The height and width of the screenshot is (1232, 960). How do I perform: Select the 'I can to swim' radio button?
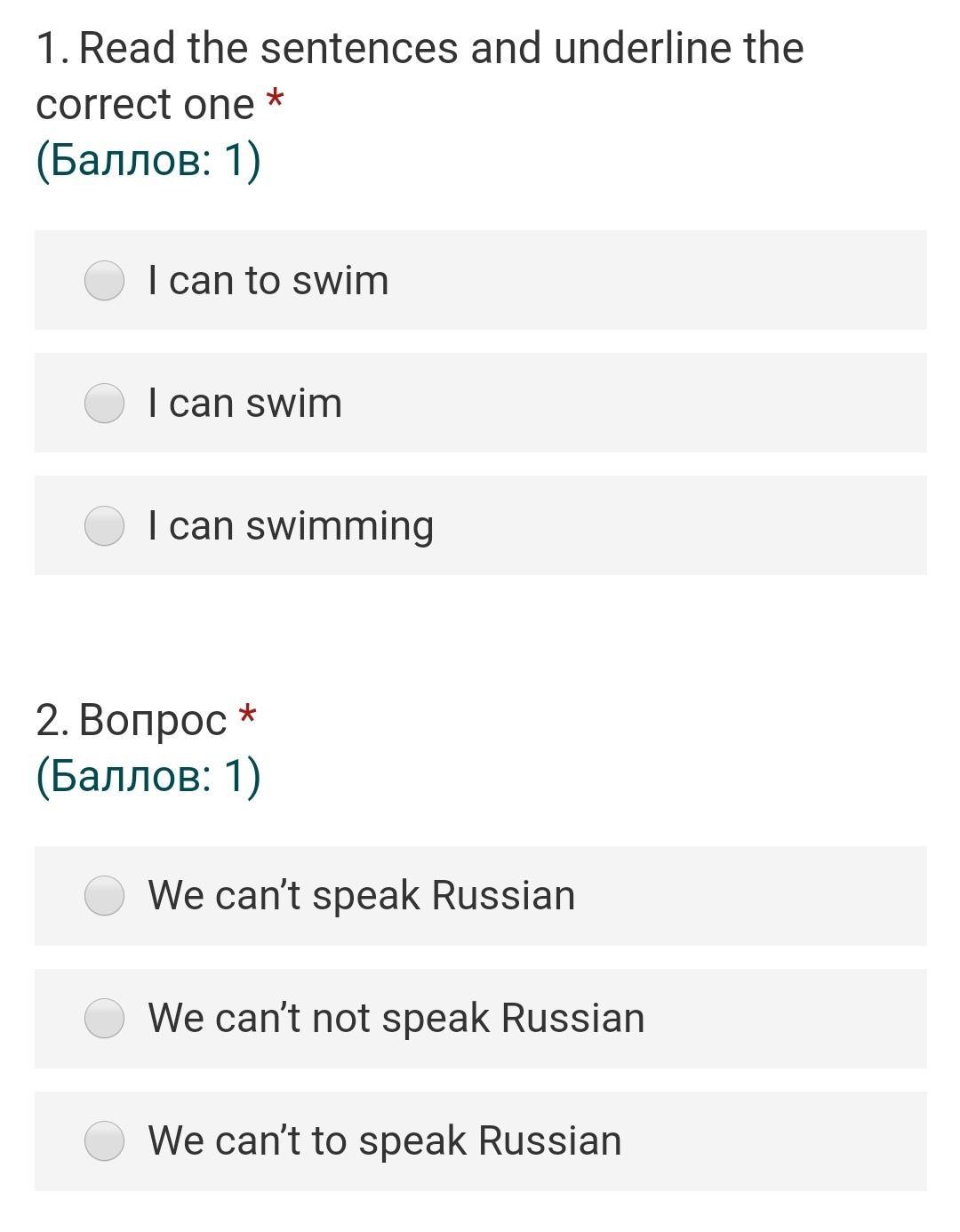pyautogui.click(x=104, y=281)
